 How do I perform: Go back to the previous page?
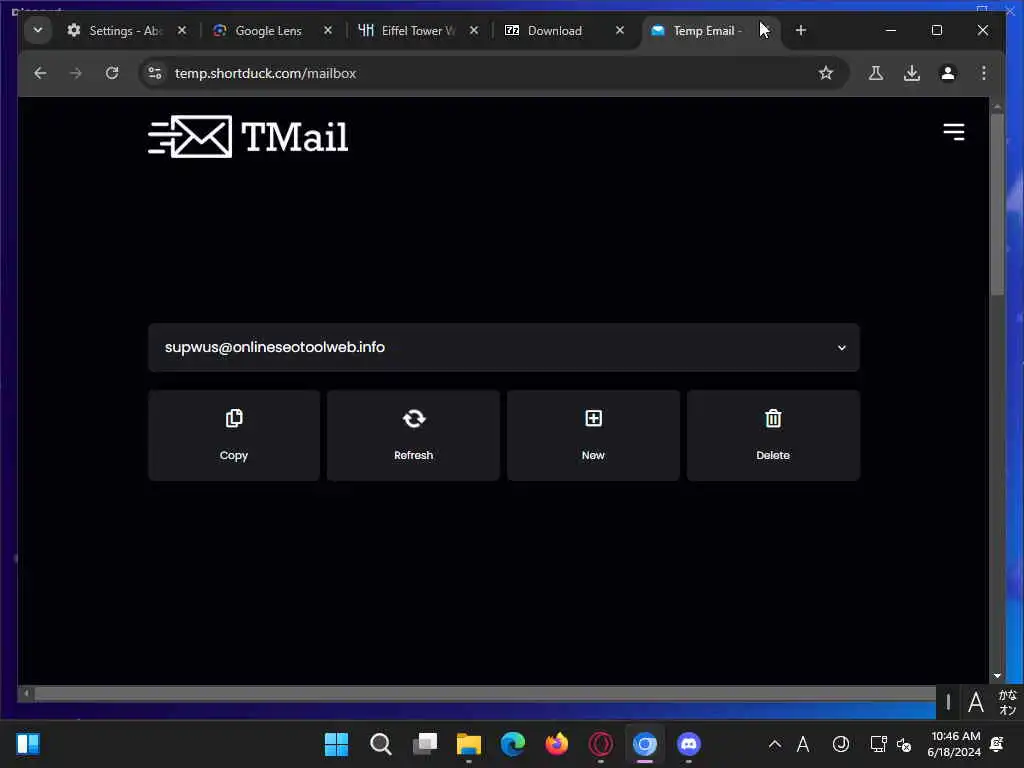pos(40,73)
